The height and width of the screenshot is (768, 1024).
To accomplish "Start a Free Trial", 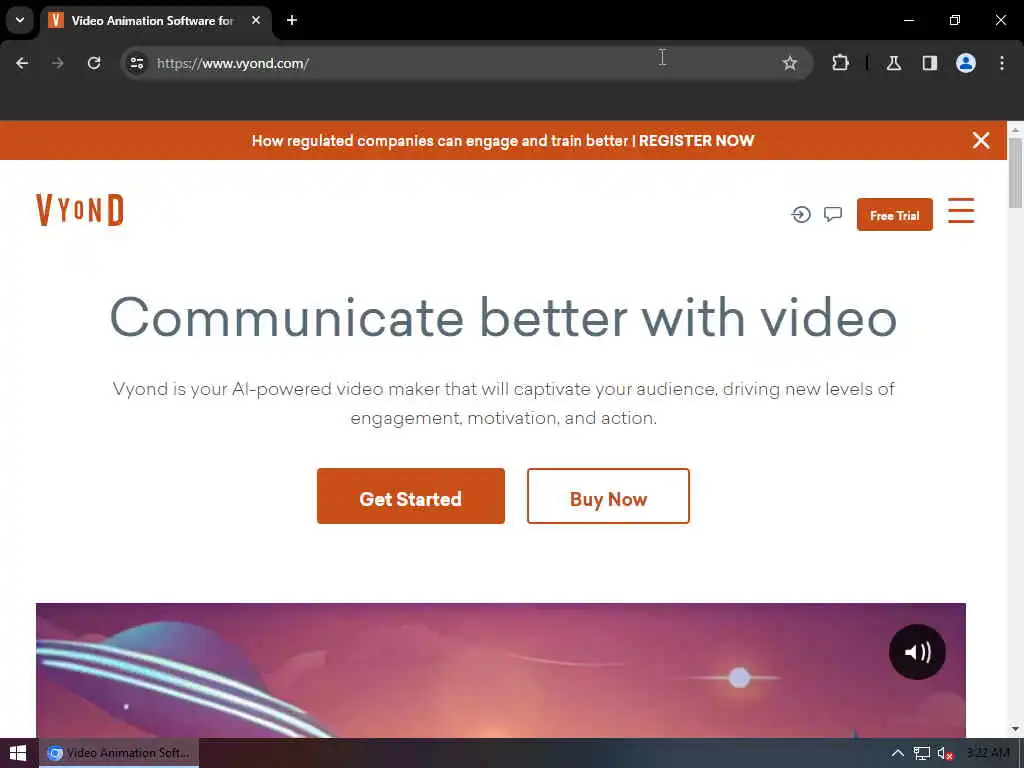I will (x=895, y=215).
